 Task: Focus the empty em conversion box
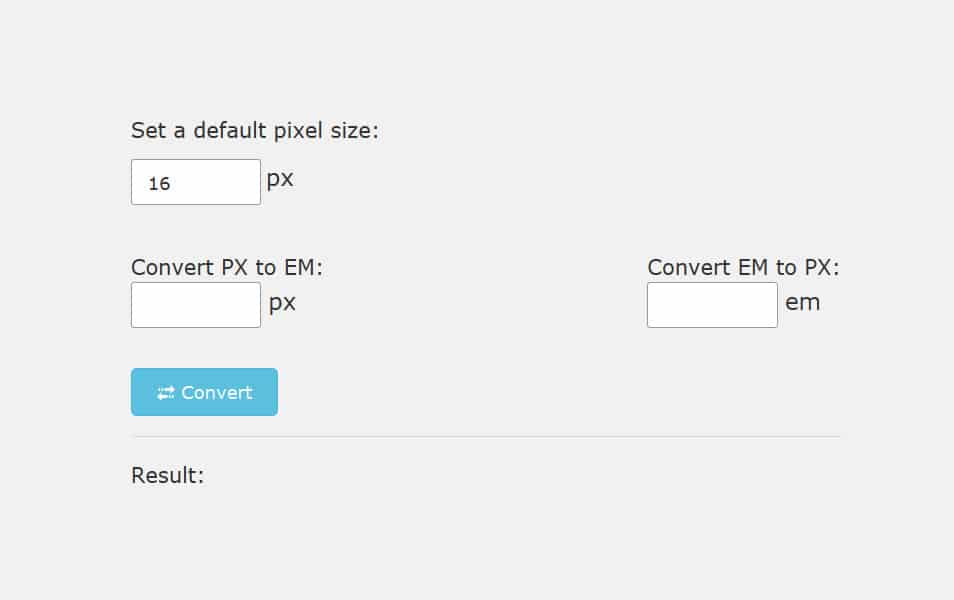(x=711, y=304)
